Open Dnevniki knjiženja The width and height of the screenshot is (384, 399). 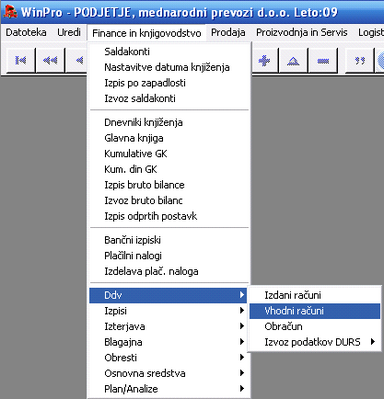click(169, 122)
